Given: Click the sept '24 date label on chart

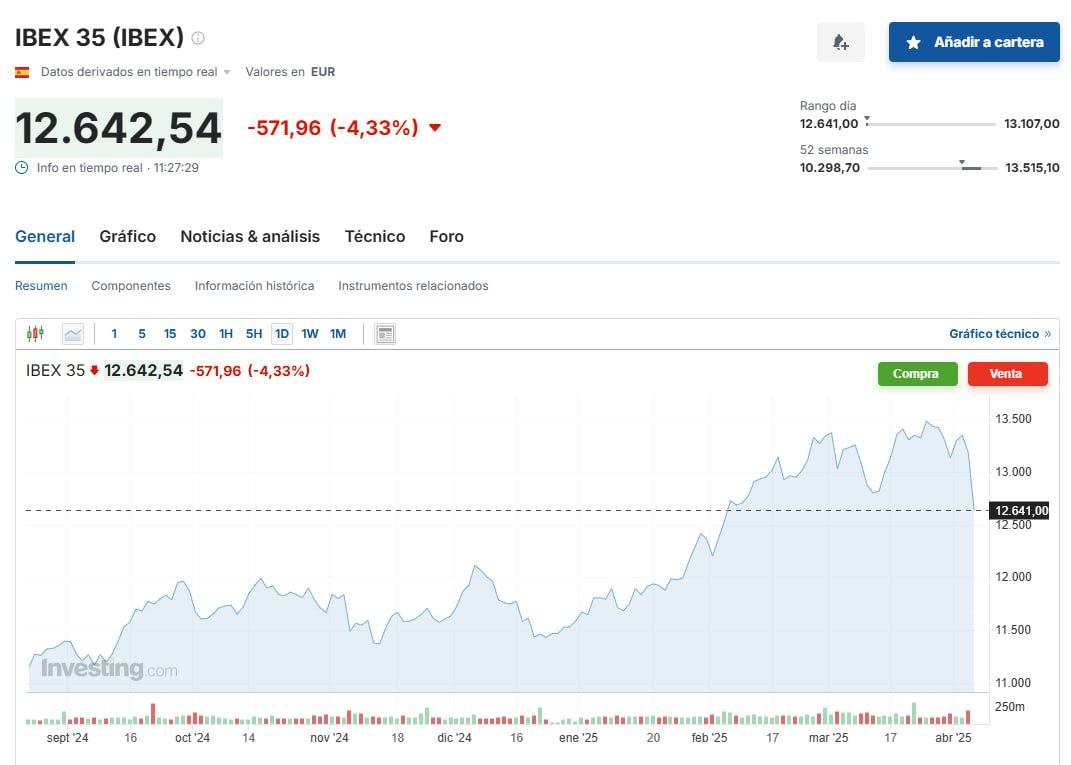Looking at the screenshot, I should pos(68,738).
